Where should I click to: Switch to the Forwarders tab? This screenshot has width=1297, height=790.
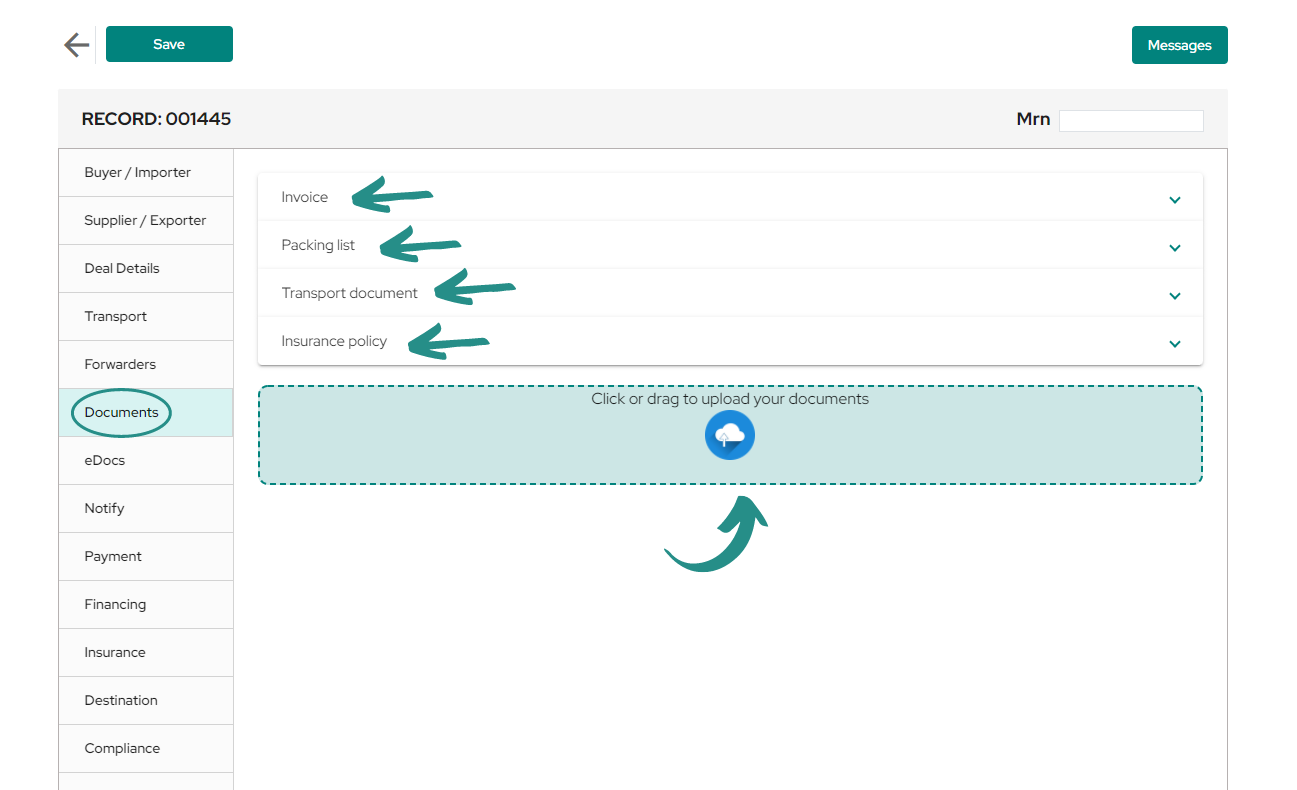point(146,365)
